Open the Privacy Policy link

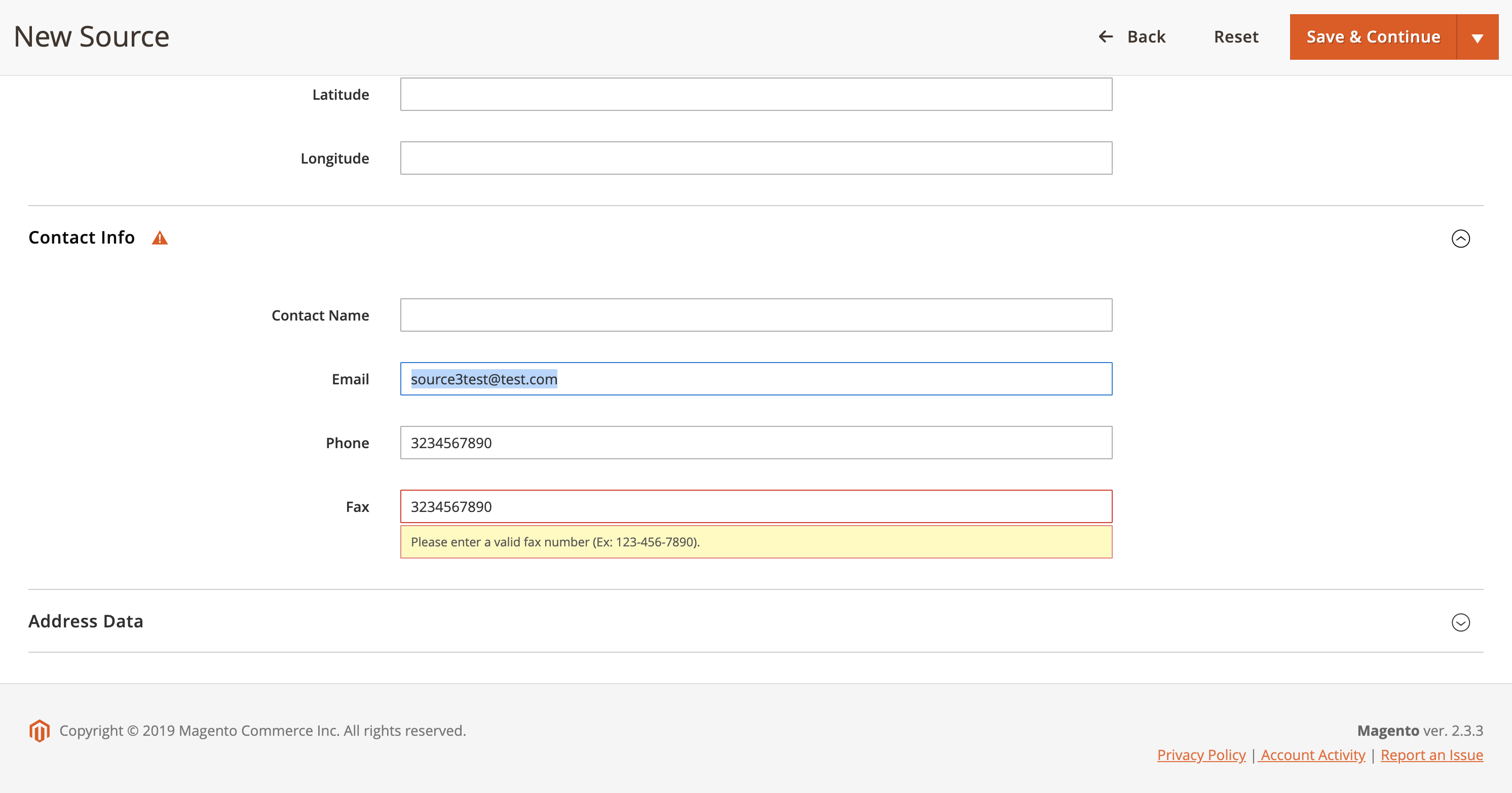click(1201, 755)
